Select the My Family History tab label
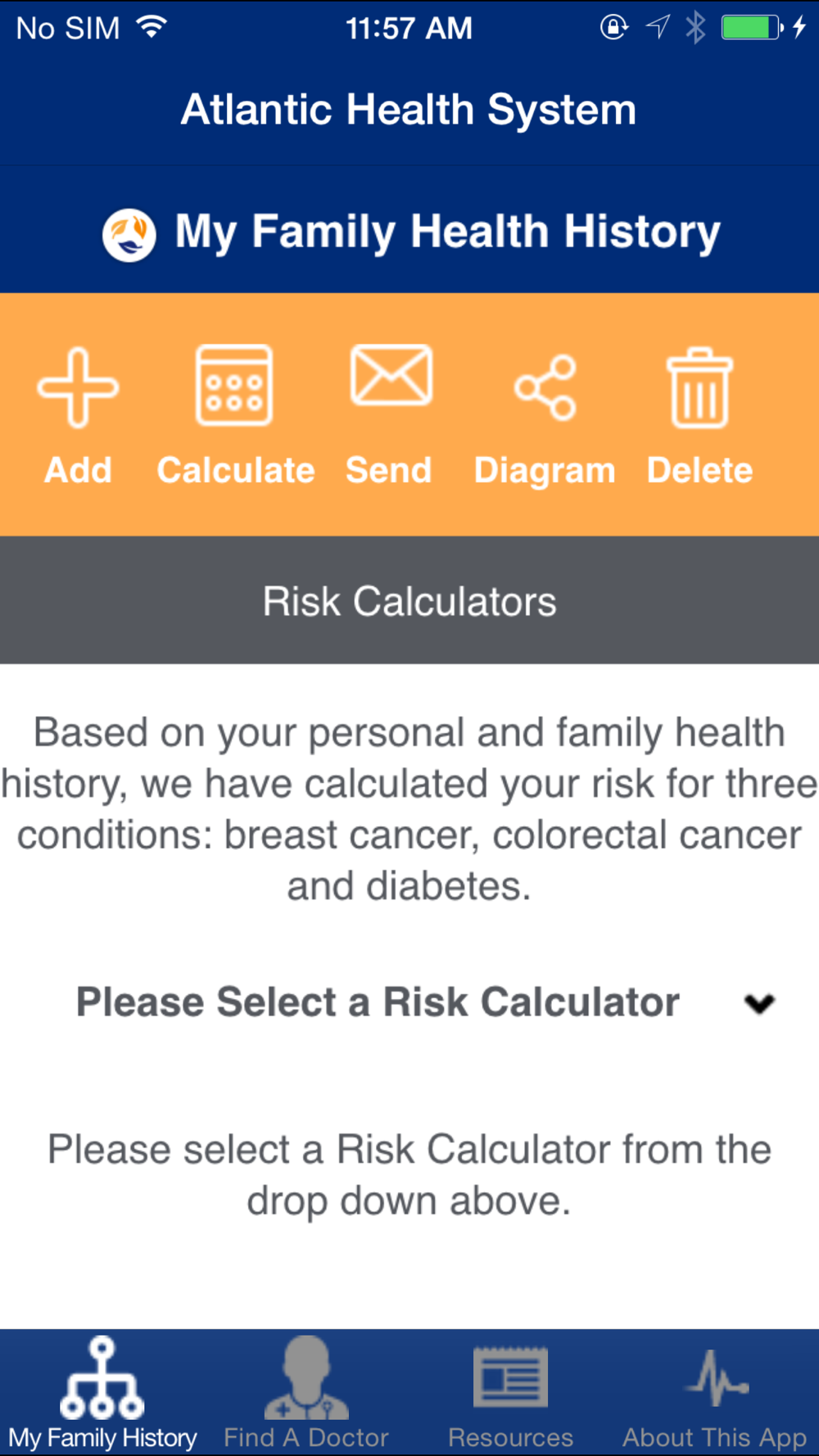 [x=103, y=1439]
